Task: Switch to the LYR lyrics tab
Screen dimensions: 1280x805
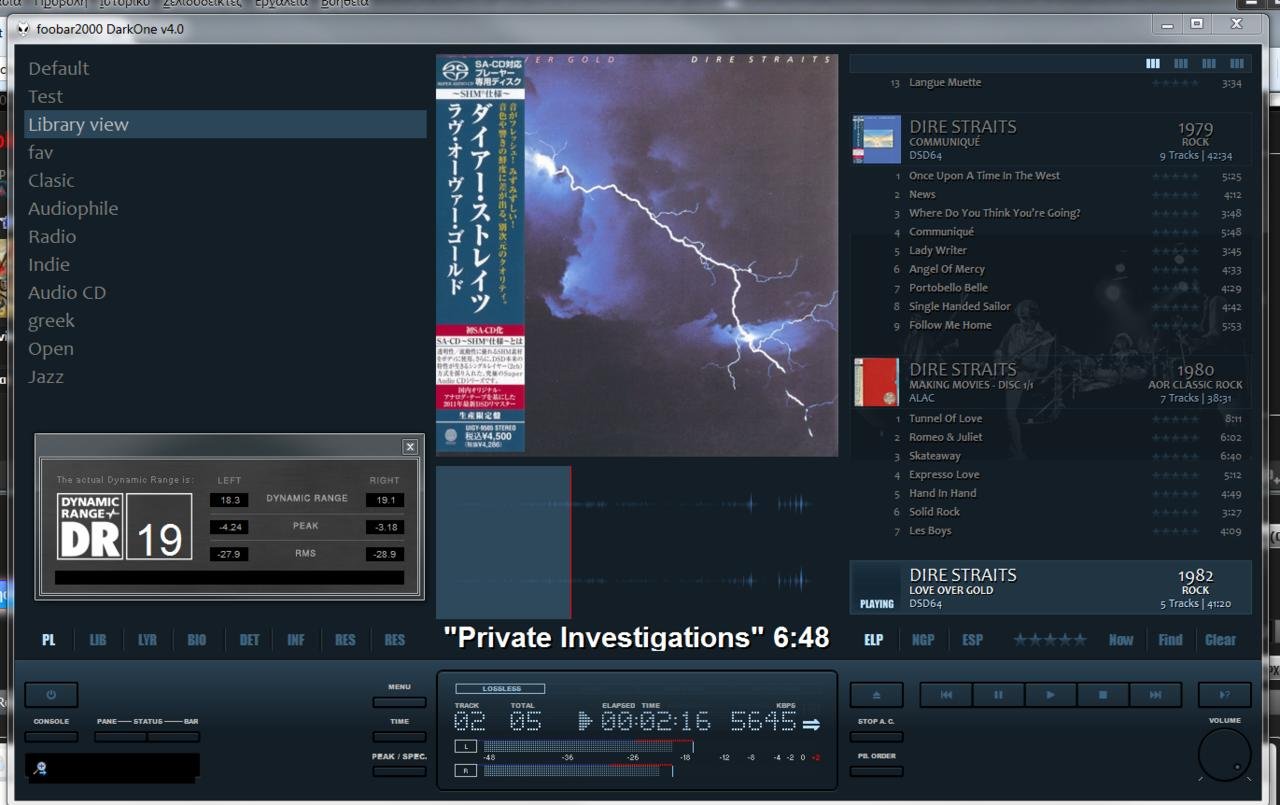Action: click(x=147, y=640)
